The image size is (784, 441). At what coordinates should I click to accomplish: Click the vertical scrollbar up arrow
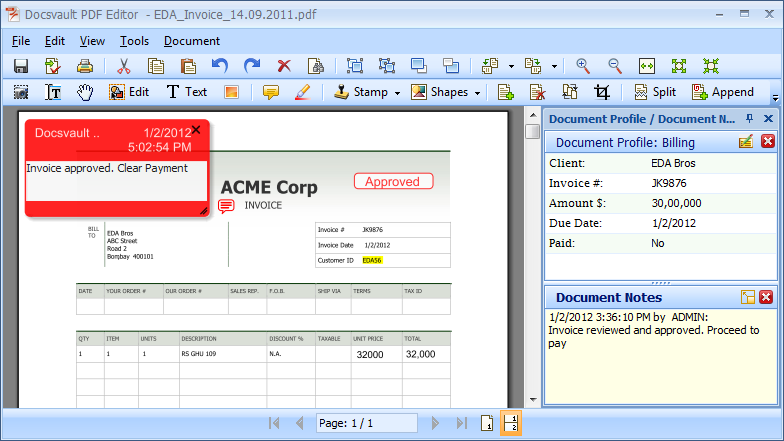pyautogui.click(x=533, y=116)
